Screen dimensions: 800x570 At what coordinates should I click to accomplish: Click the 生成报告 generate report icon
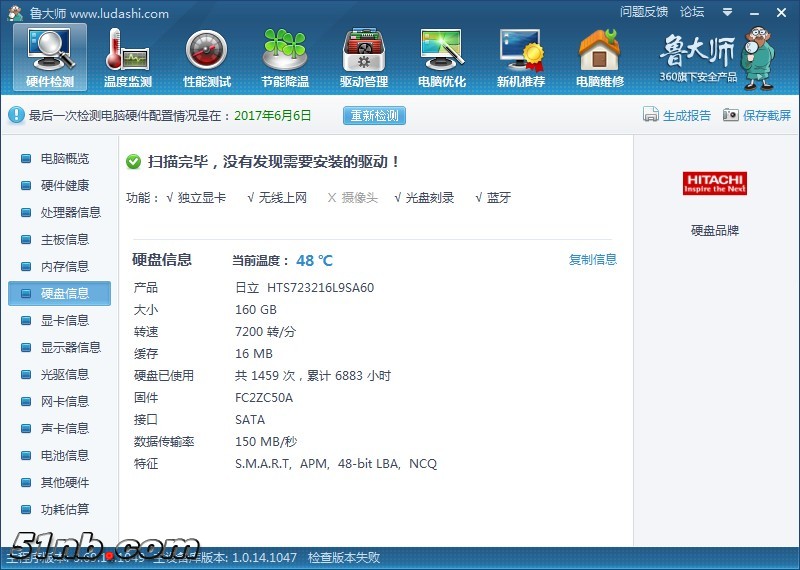[x=677, y=115]
